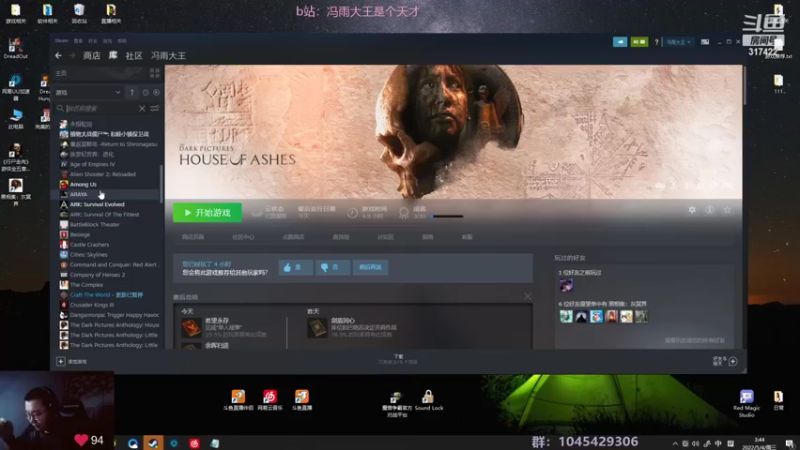Open Steam help question mark
Image resolution: width=800 pixels, height=450 pixels.
pos(657,42)
